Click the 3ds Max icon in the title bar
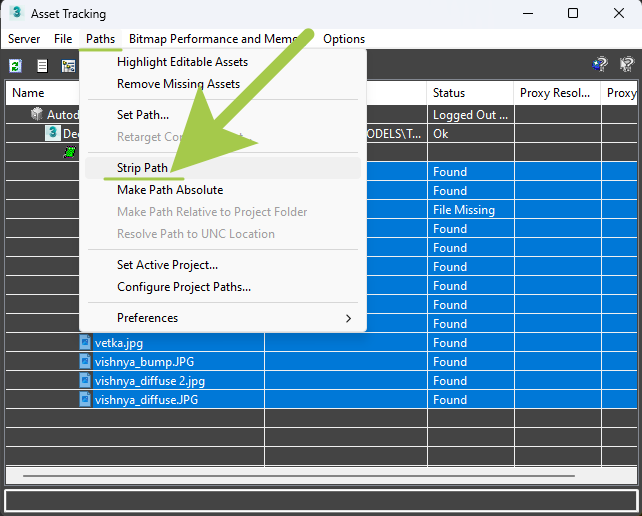The width and height of the screenshot is (642, 516). click(16, 13)
